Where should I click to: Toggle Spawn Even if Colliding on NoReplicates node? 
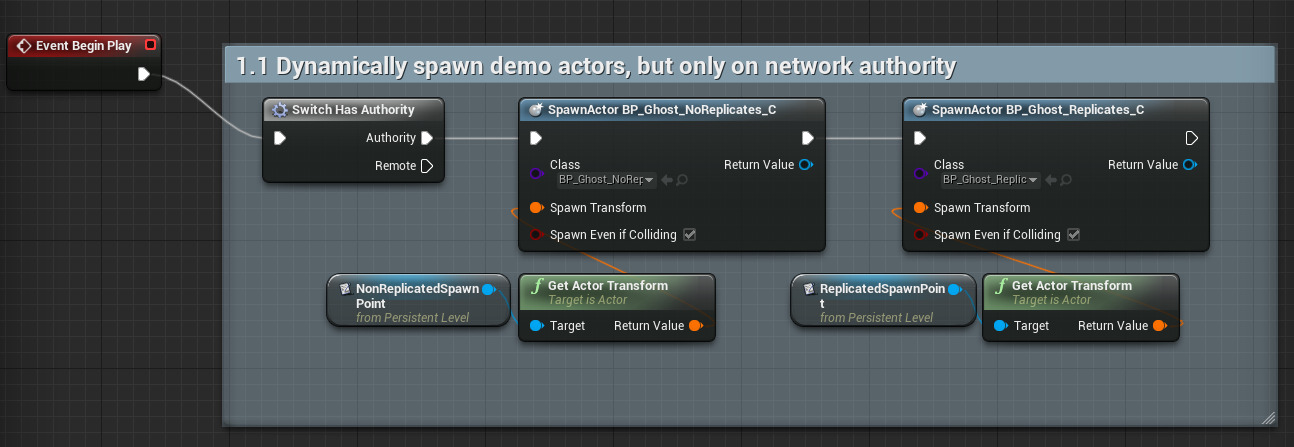pos(689,235)
